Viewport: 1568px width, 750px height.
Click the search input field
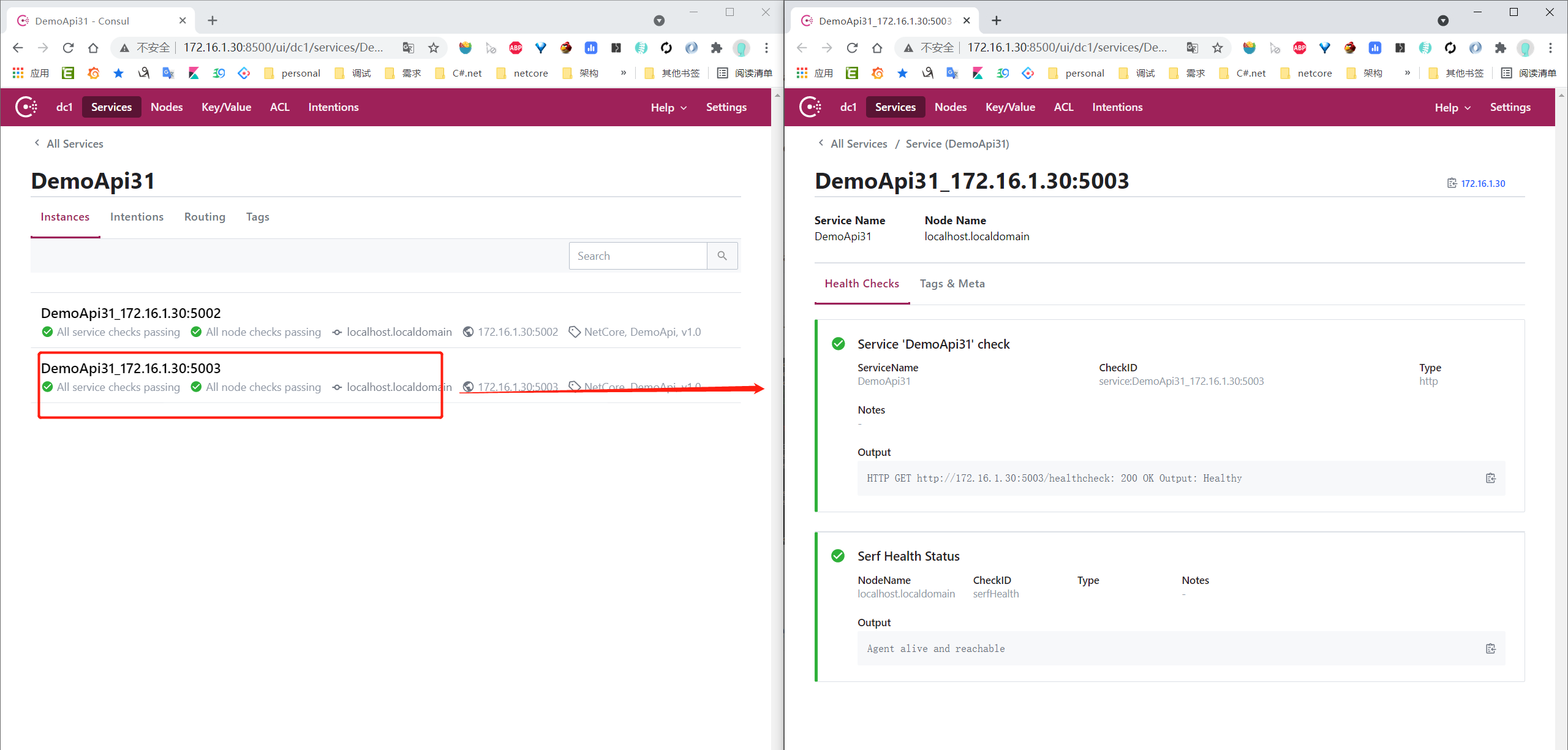tap(640, 255)
